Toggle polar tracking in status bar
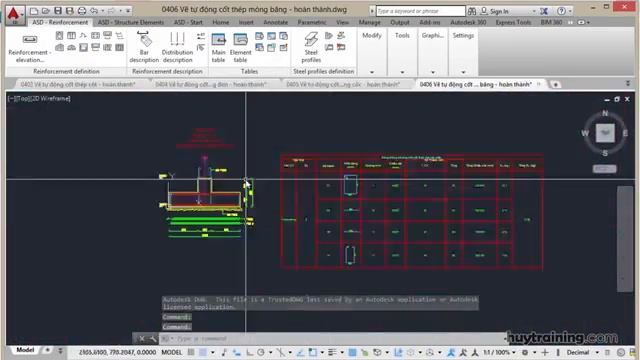Viewport: 640px width, 360px height. 261,352
